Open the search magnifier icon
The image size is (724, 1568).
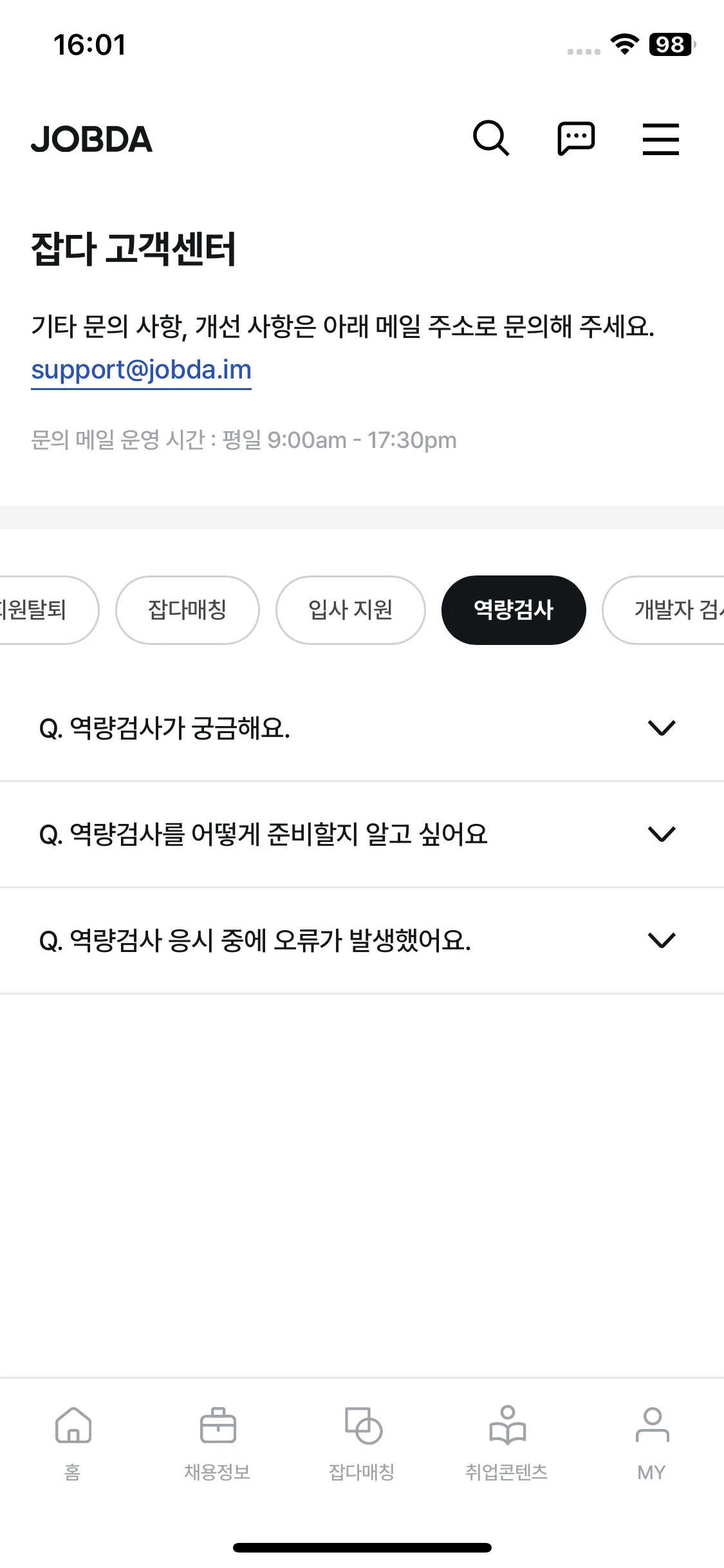(491, 138)
